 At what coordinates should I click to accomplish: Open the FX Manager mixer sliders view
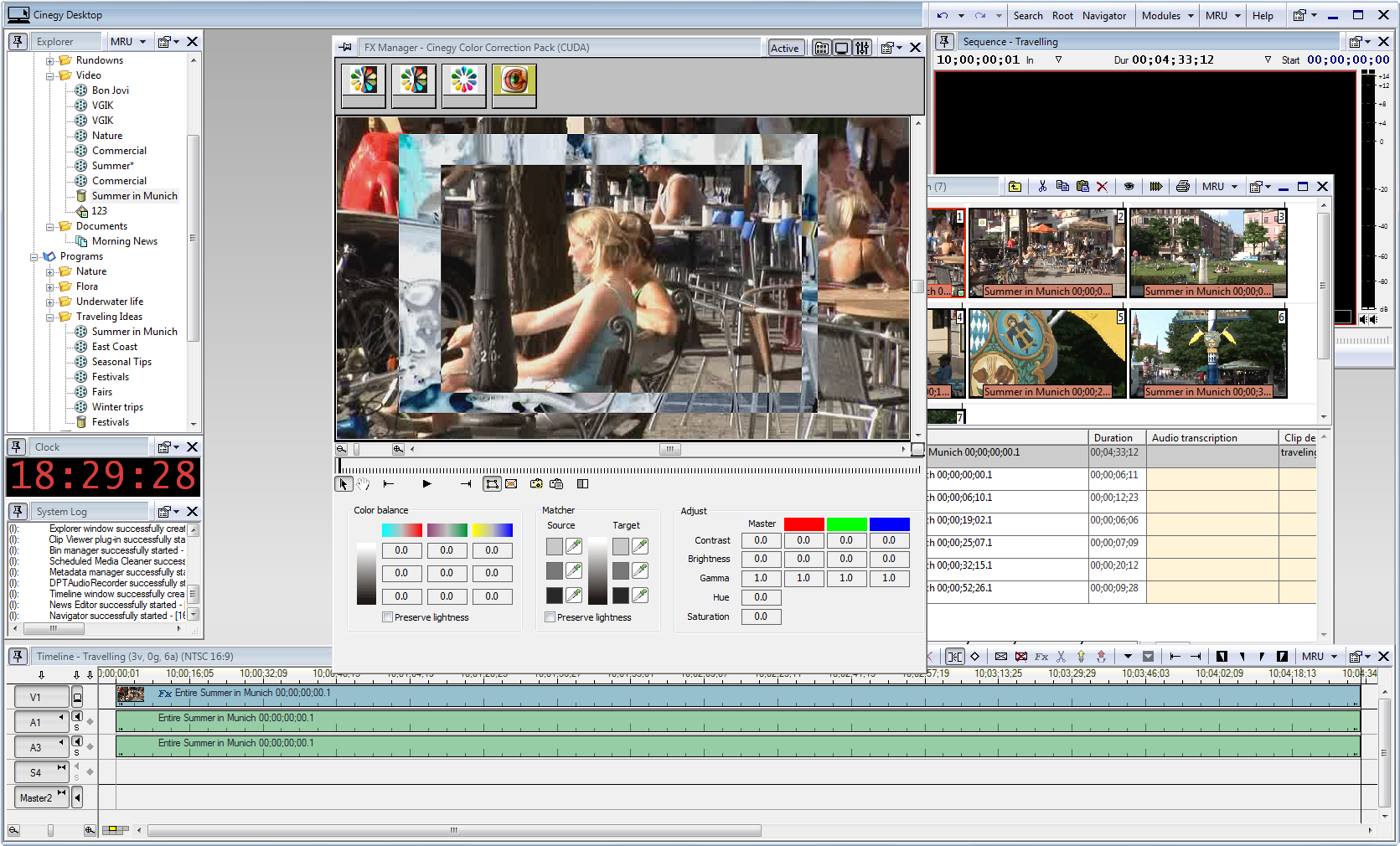862,48
